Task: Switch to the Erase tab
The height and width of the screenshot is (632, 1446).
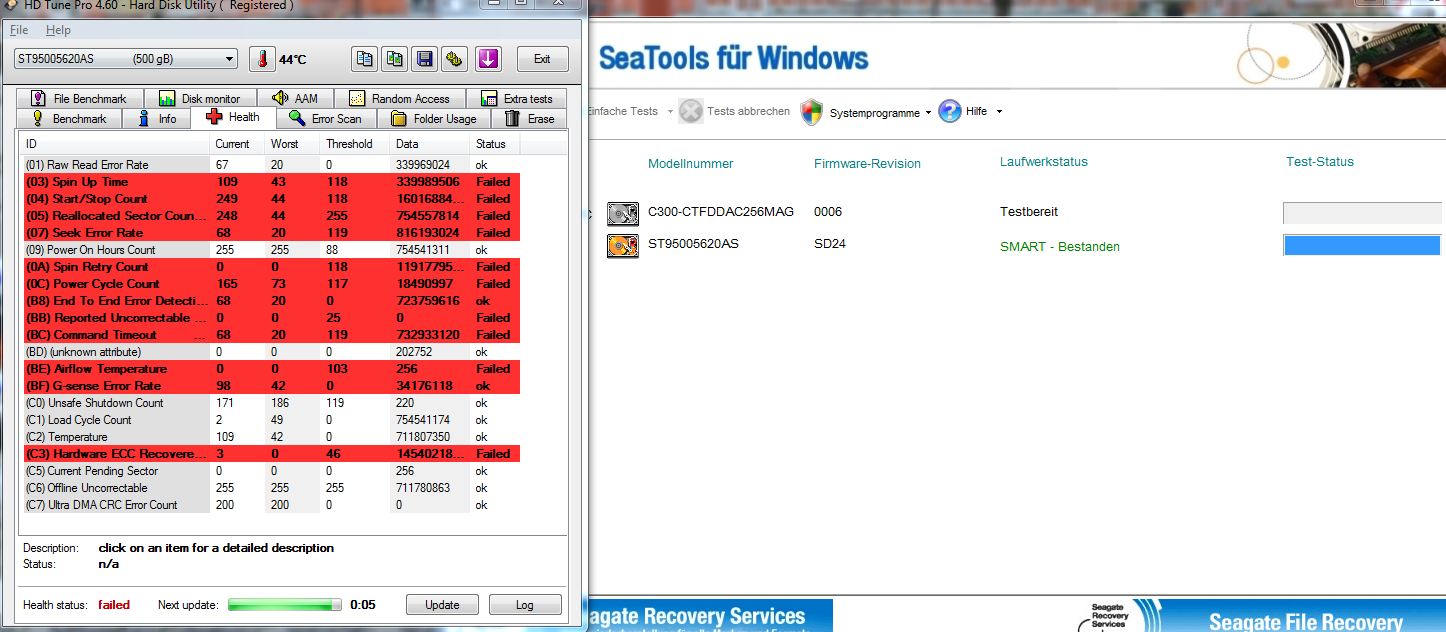Action: coord(529,118)
